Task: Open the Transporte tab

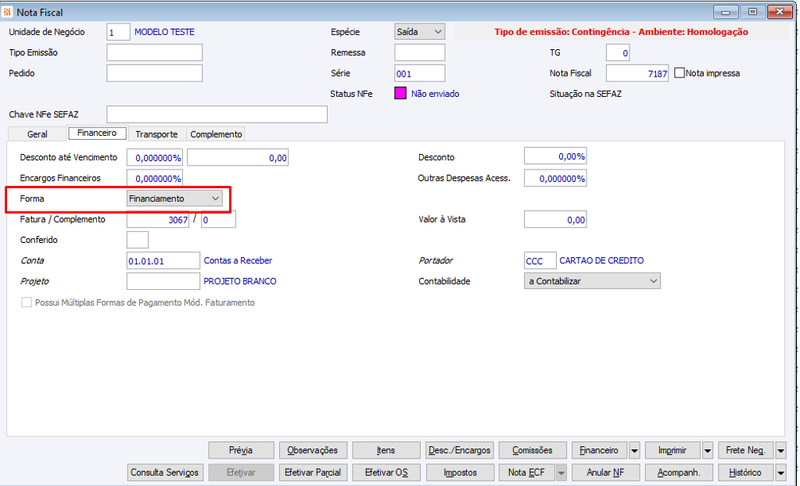Action: 157,134
